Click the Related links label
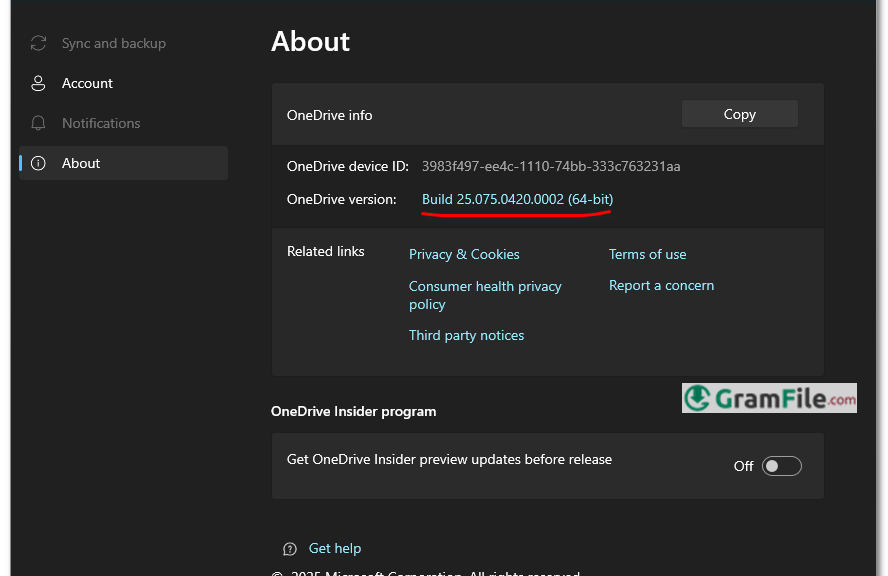Image resolution: width=888 pixels, height=576 pixels. pos(326,251)
